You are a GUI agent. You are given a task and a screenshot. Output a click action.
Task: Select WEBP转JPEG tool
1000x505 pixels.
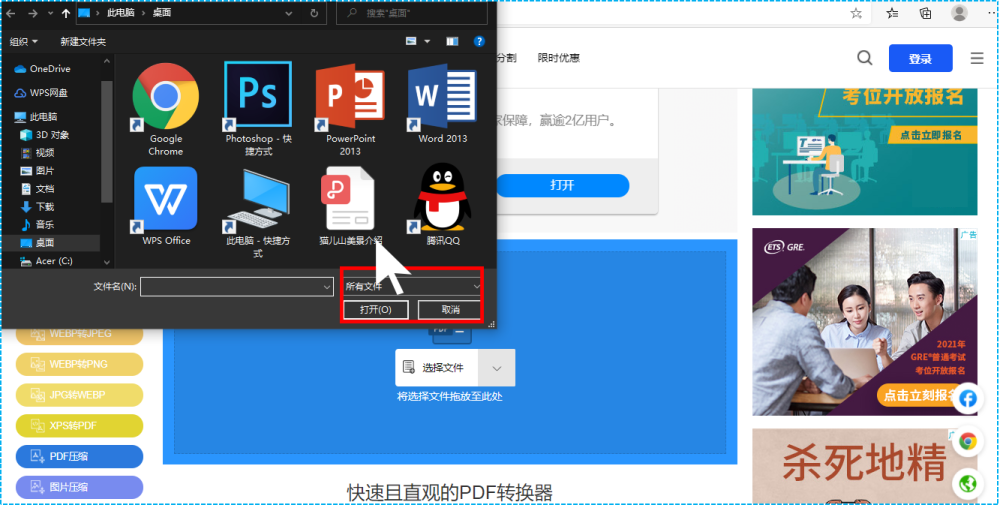pyautogui.click(x=79, y=333)
